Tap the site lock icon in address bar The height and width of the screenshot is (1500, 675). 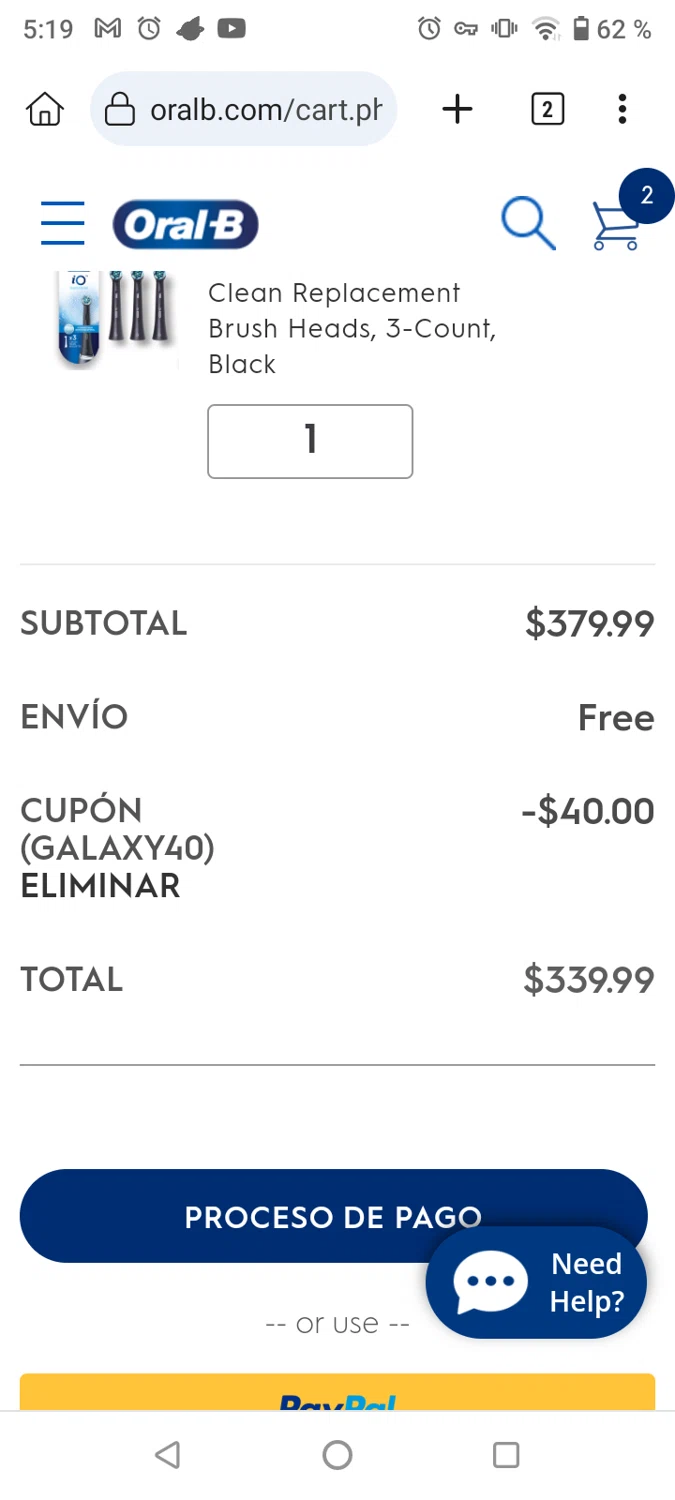pyautogui.click(x=120, y=109)
